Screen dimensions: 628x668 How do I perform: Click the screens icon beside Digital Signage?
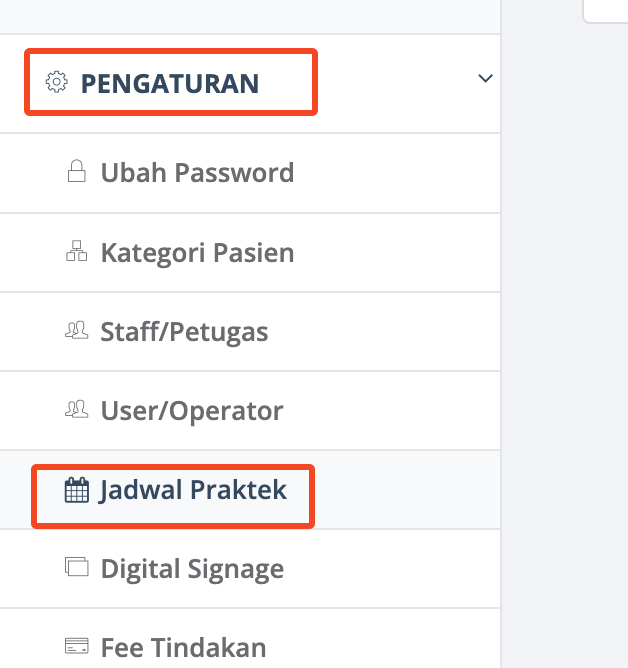pos(76,568)
